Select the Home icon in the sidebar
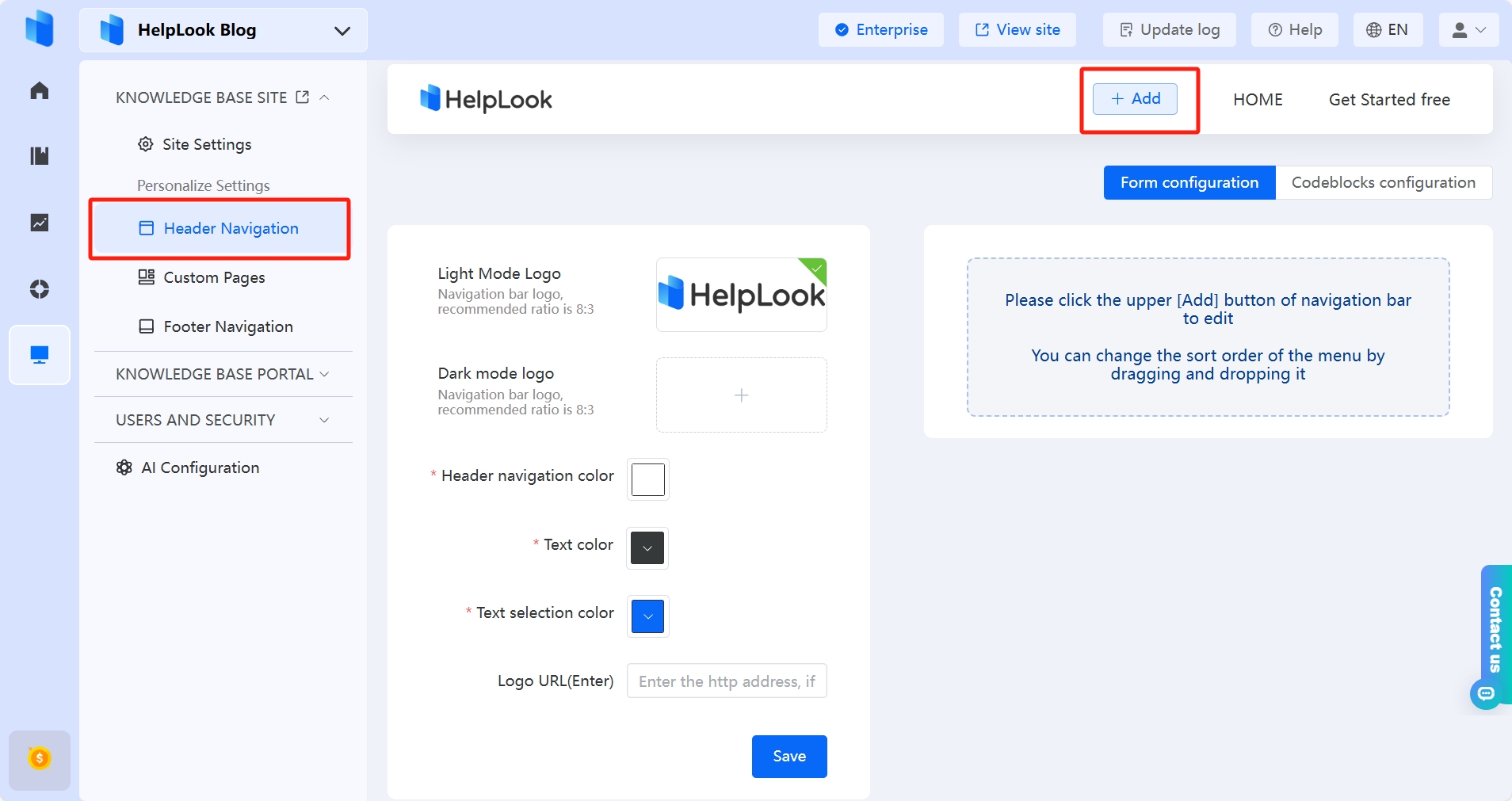The height and width of the screenshot is (801, 1512). point(39,90)
